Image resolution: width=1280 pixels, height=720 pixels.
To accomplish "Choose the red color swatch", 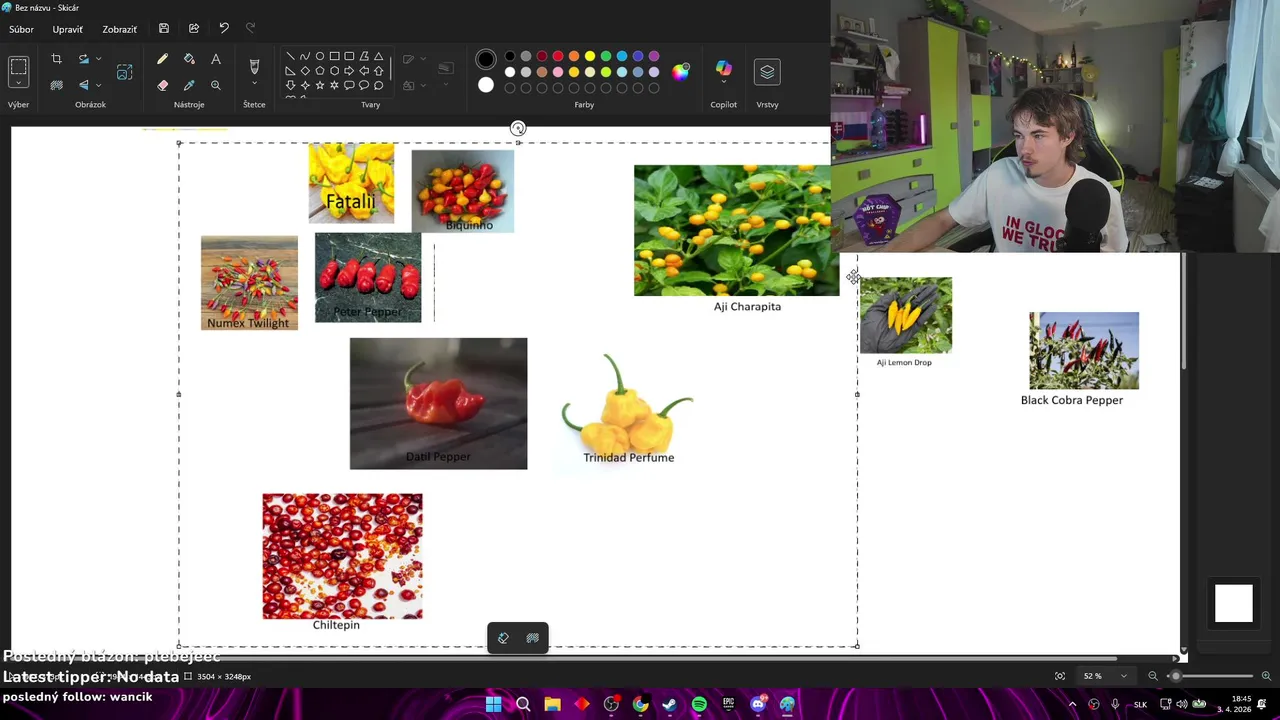I will tap(558, 56).
